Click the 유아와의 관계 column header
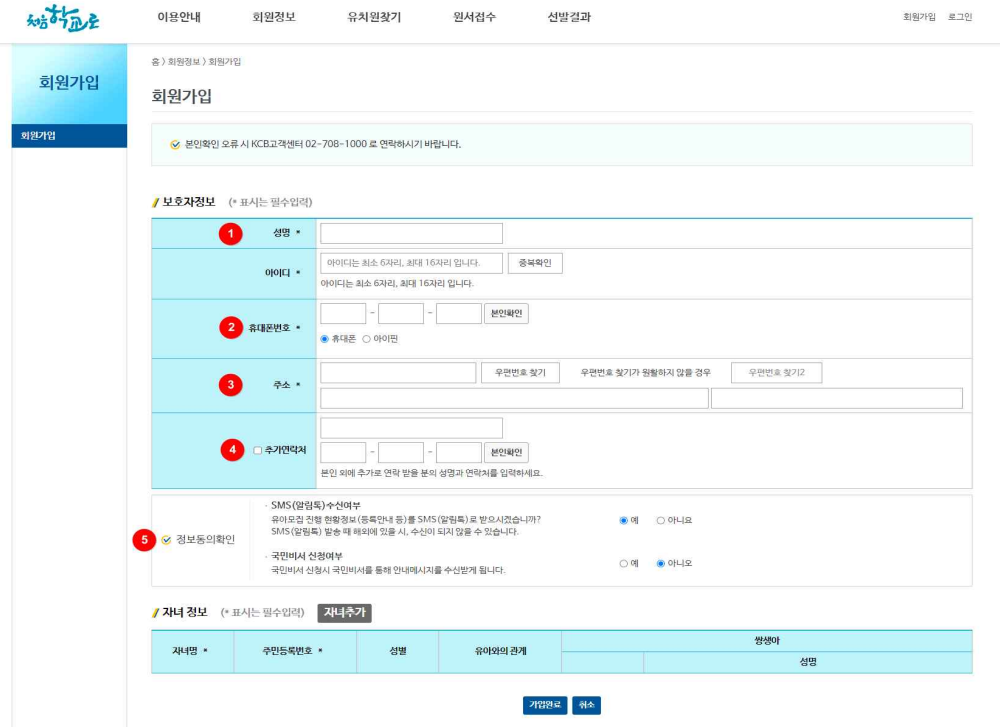The height and width of the screenshot is (727, 1000). (x=501, y=651)
